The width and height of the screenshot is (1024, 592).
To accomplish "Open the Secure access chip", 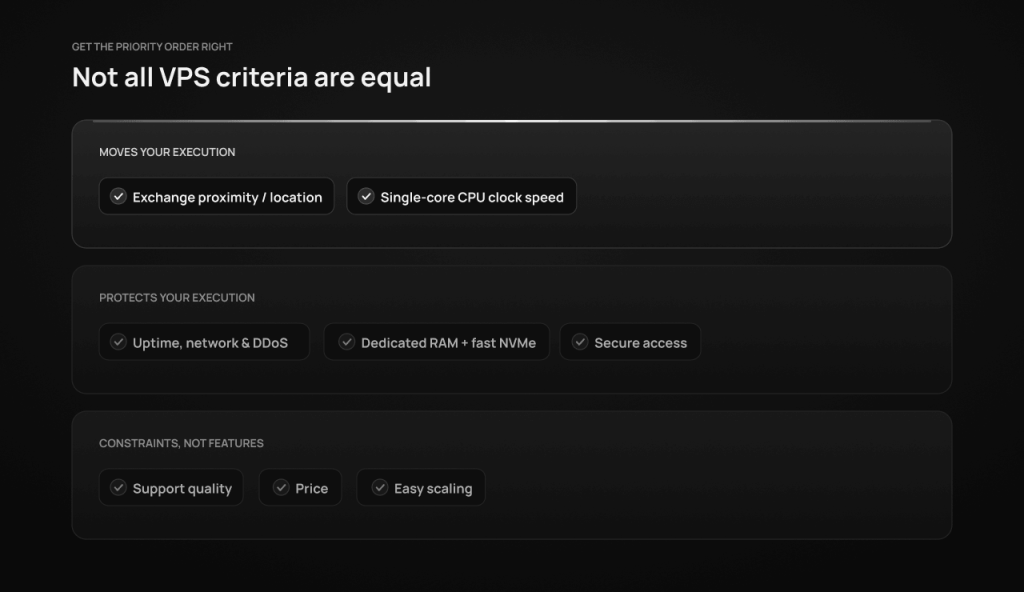I will (630, 342).
